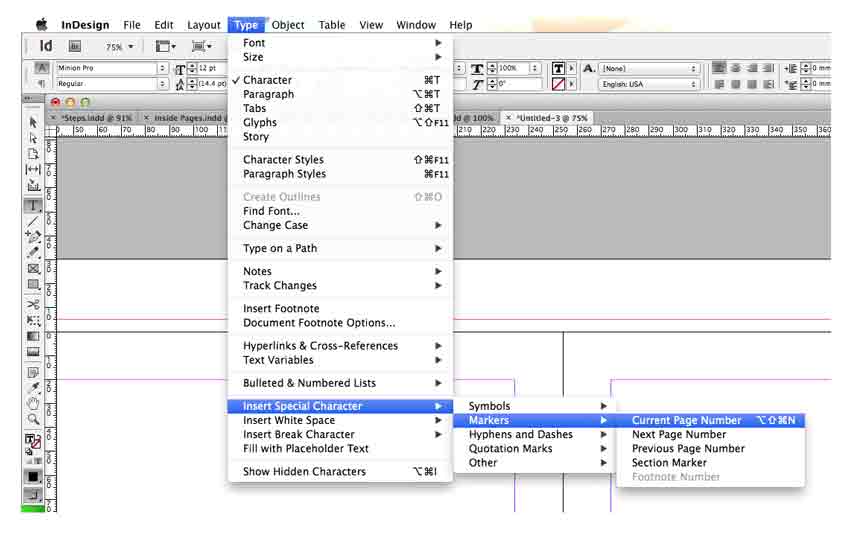
Task: Open the Screen Mode dropdown
Action: [202, 47]
